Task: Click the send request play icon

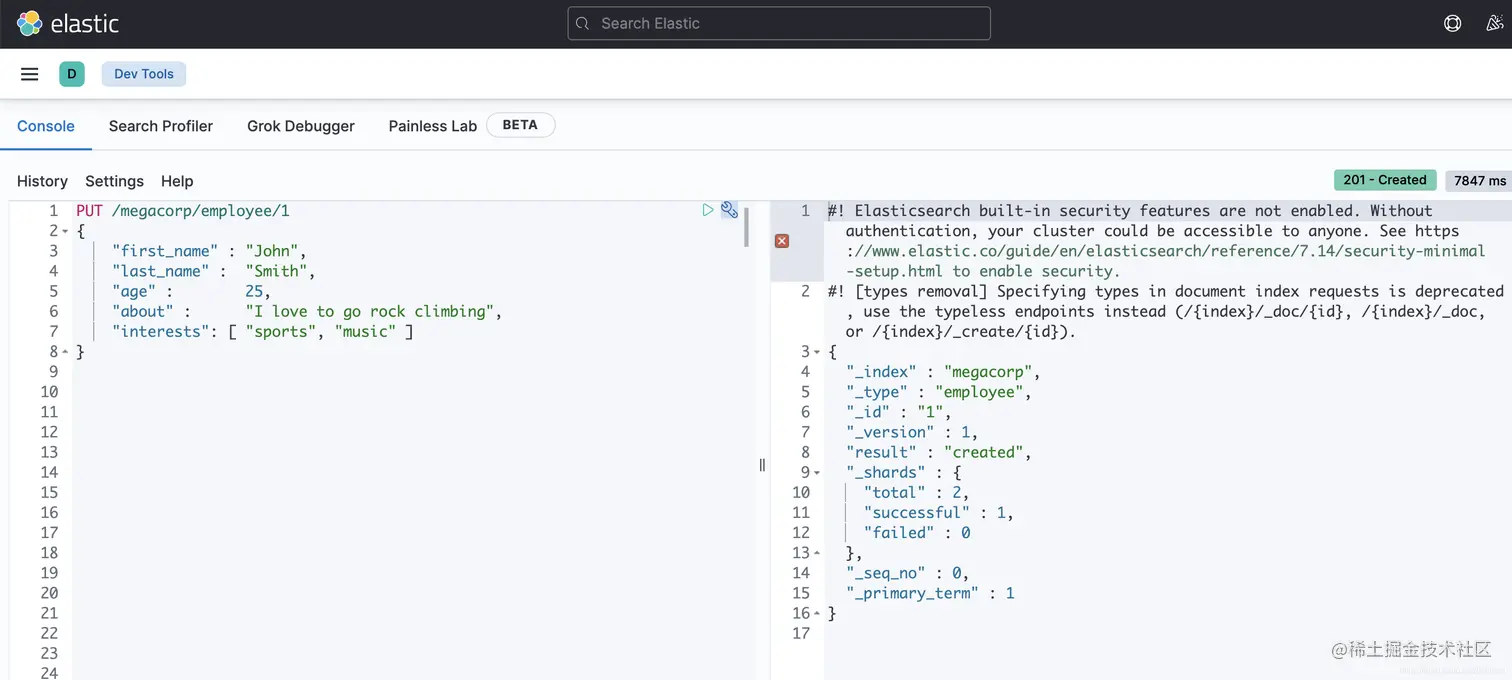Action: coord(708,210)
